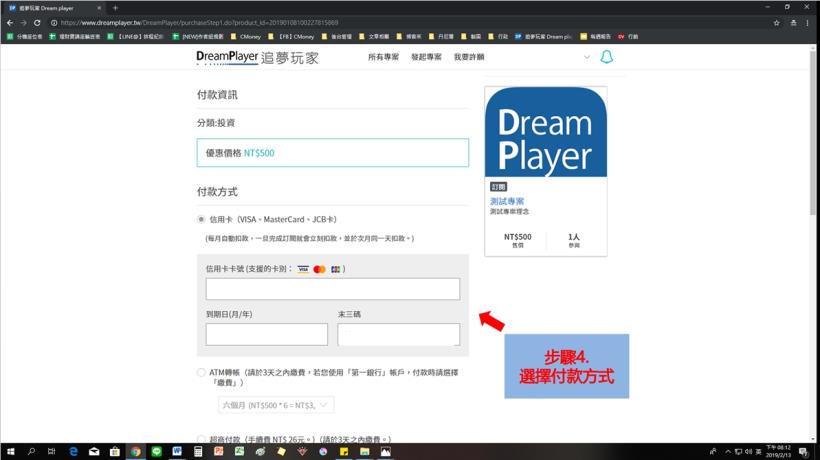The width and height of the screenshot is (820, 460).
Task: Close the Dream player tab
Action: pyautogui.click(x=99, y=8)
